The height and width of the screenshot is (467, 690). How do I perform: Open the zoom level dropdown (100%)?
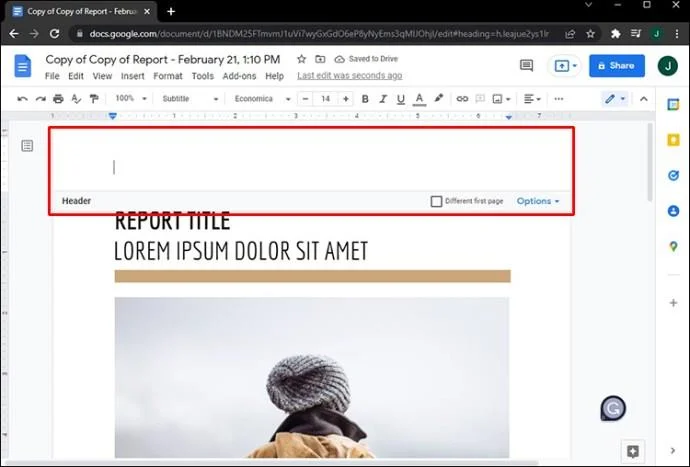[131, 99]
